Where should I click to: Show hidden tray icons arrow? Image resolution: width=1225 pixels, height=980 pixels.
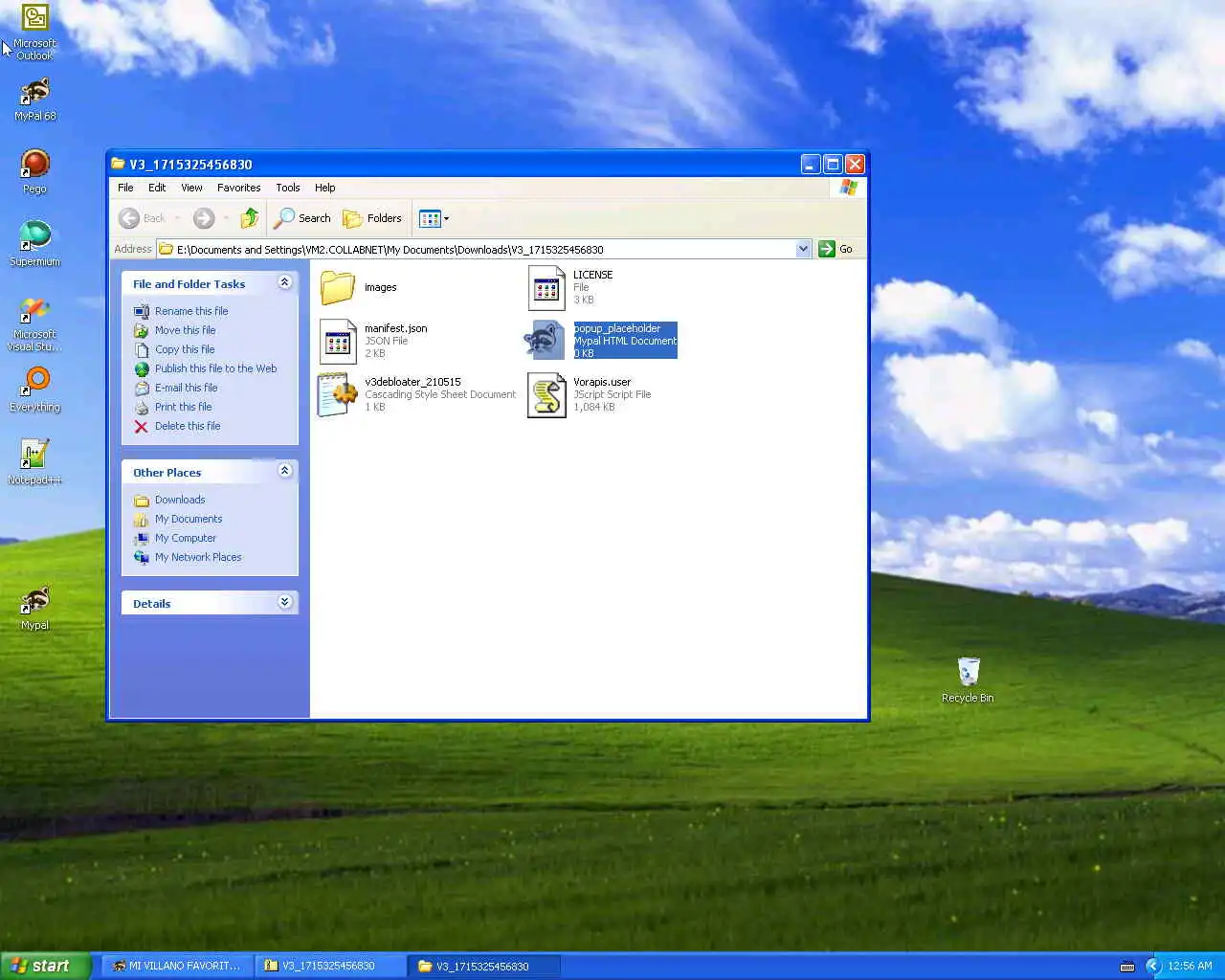(x=1152, y=966)
